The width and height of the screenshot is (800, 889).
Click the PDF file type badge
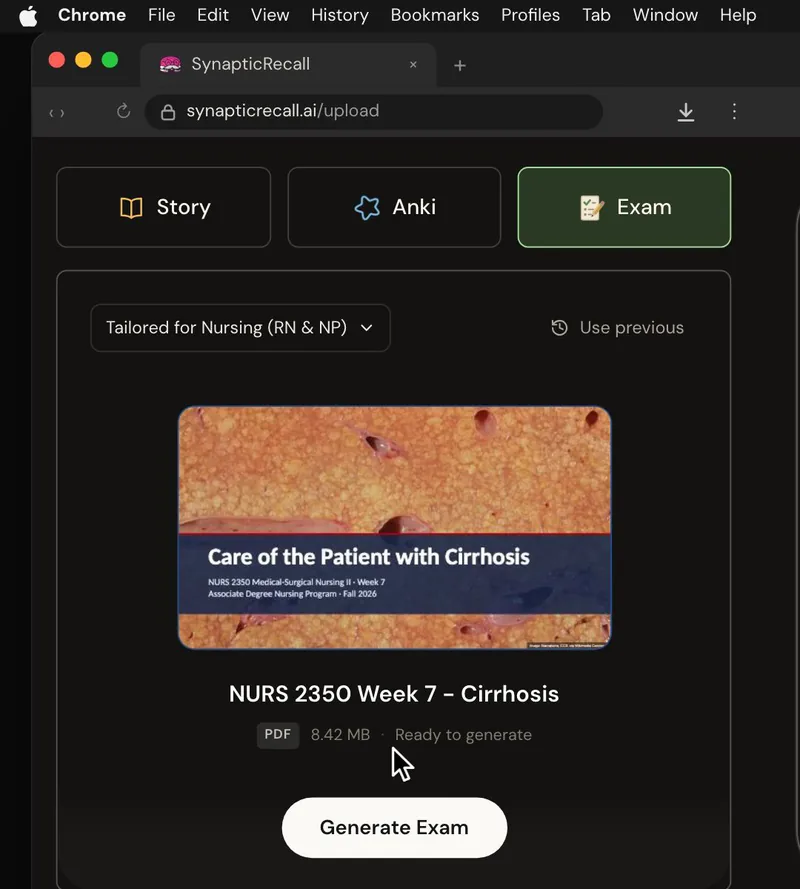[x=278, y=735]
